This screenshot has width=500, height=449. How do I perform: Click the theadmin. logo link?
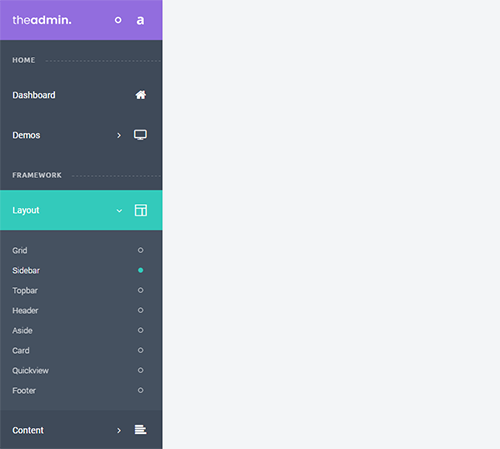tap(42, 20)
